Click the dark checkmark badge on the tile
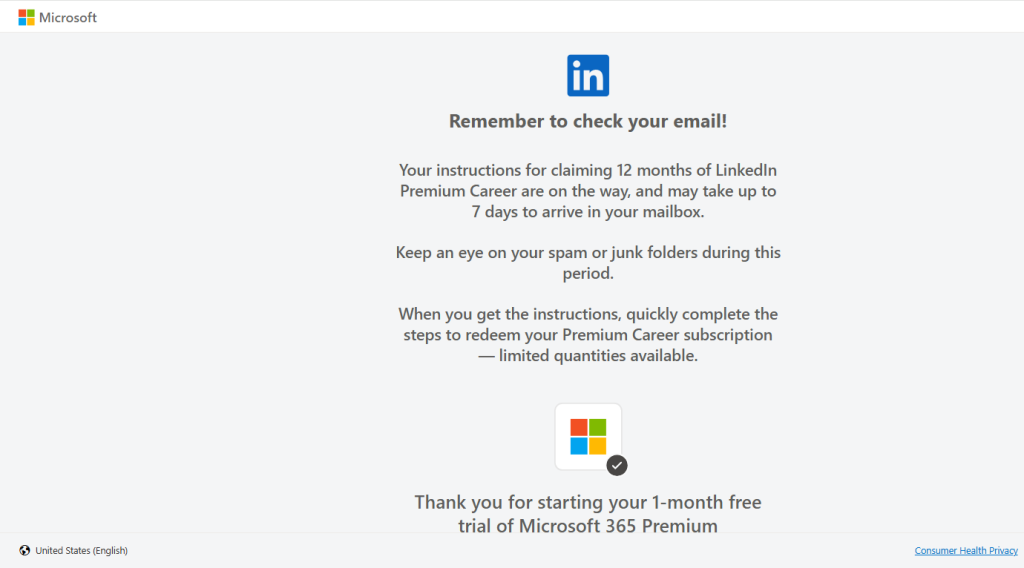Image resolution: width=1024 pixels, height=568 pixels. [x=617, y=465]
